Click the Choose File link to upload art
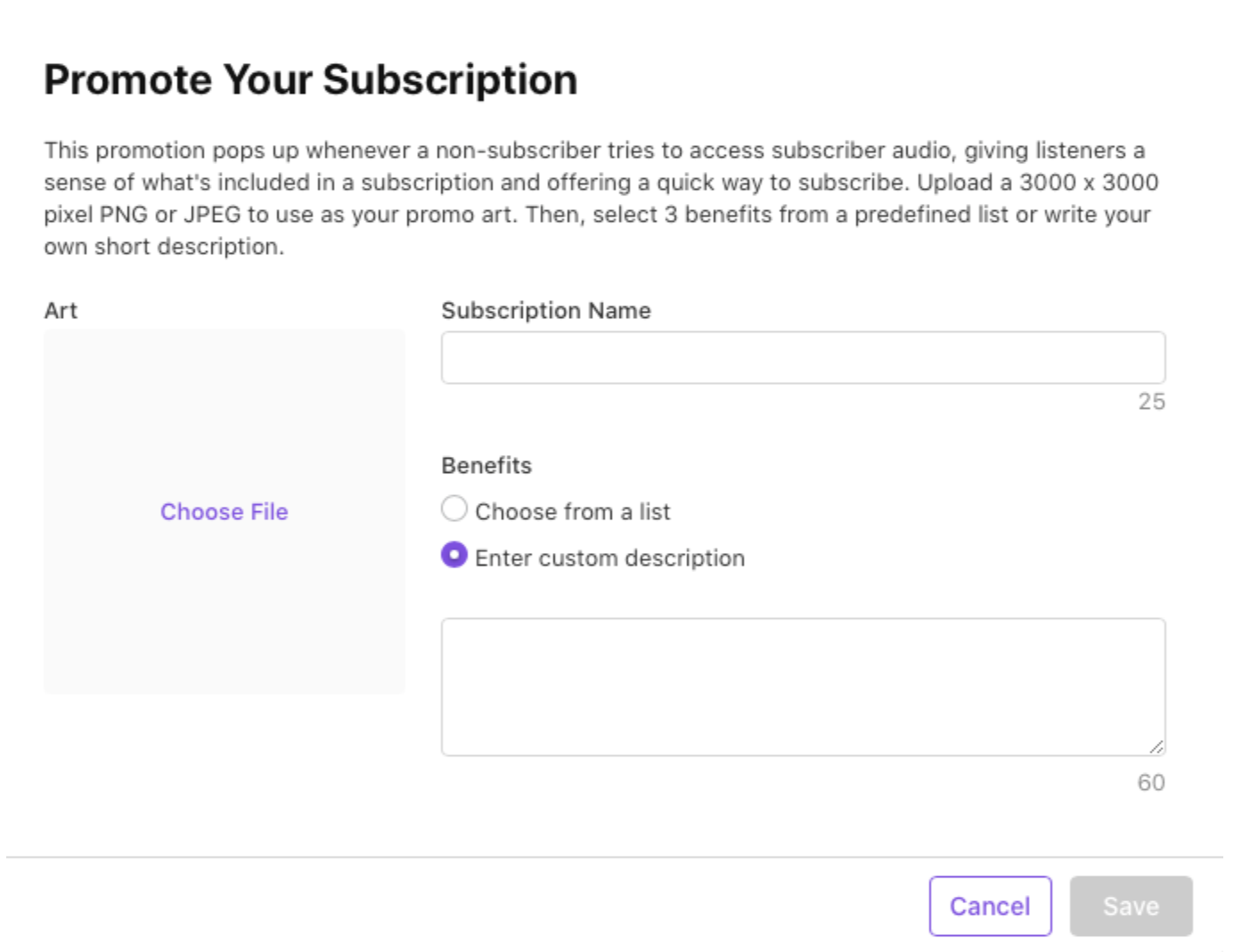Viewport: 1234px width, 952px height. click(x=224, y=512)
